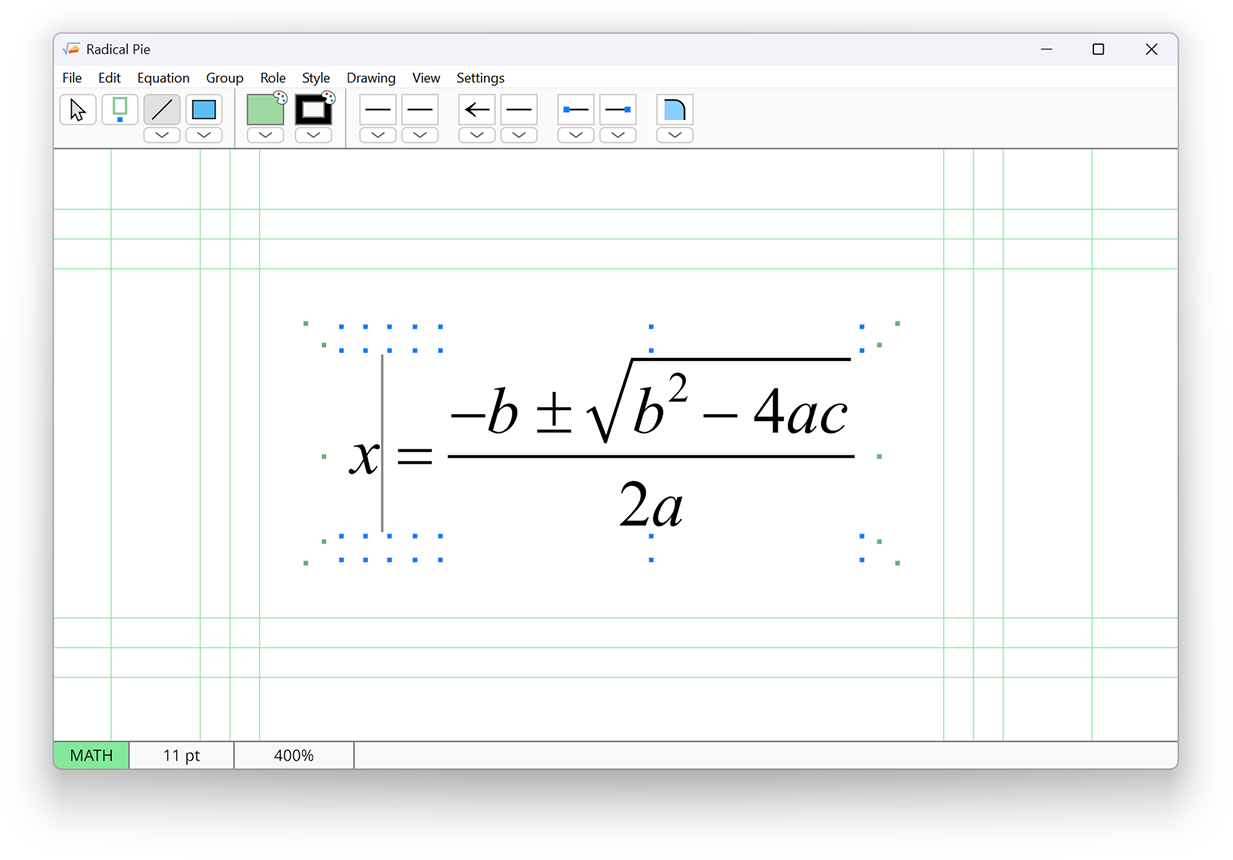This screenshot has width=1233, height=860.
Task: Expand the line tool options chevron
Action: click(x=161, y=134)
